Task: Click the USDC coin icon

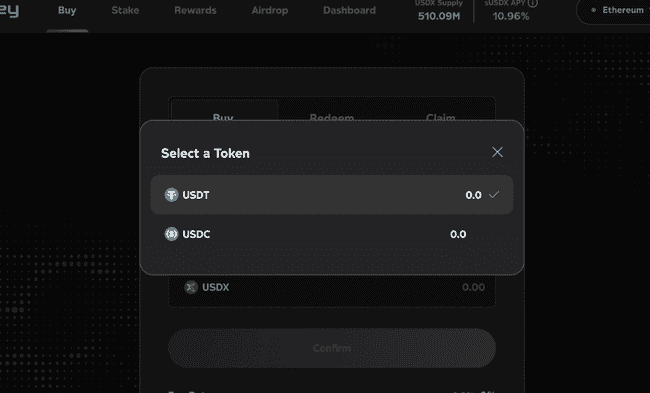Action: point(171,234)
